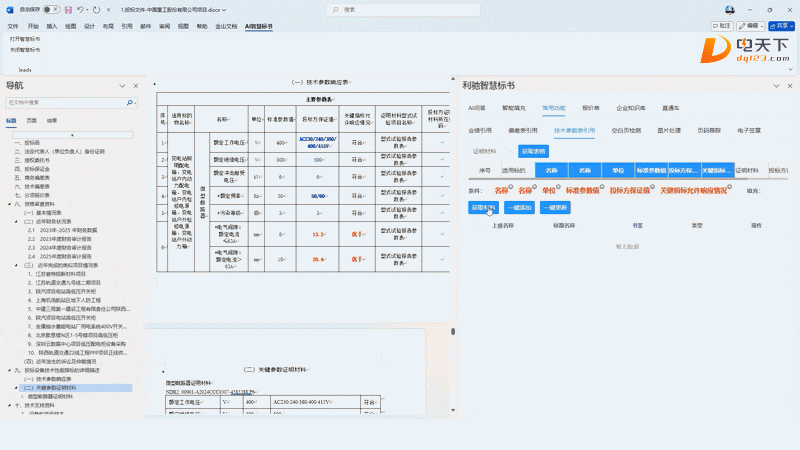Collapse the ribbon using the chevron
The width and height of the screenshot is (800, 450).
point(790,69)
